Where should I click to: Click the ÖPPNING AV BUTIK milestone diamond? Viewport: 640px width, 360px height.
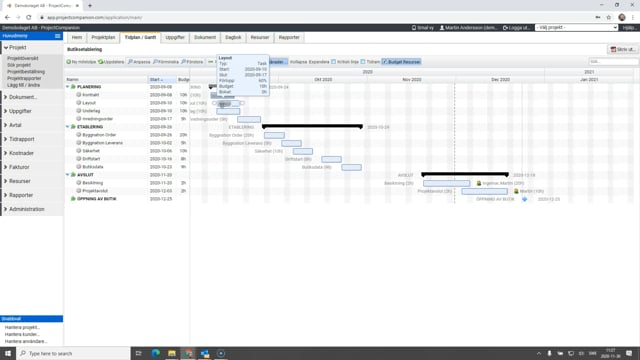(x=524, y=199)
